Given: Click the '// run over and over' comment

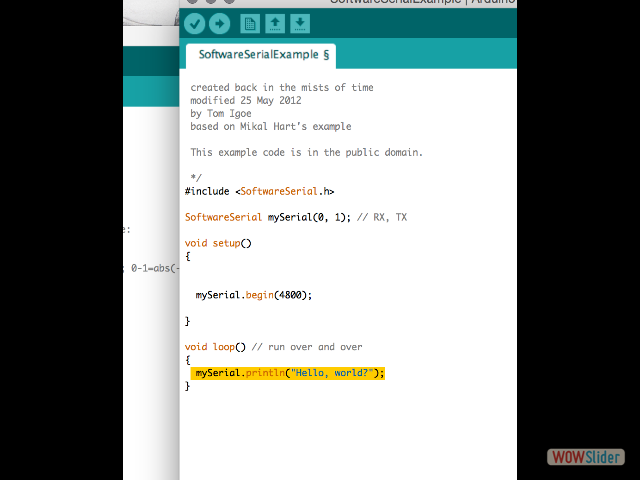Looking at the screenshot, I should (307, 347).
